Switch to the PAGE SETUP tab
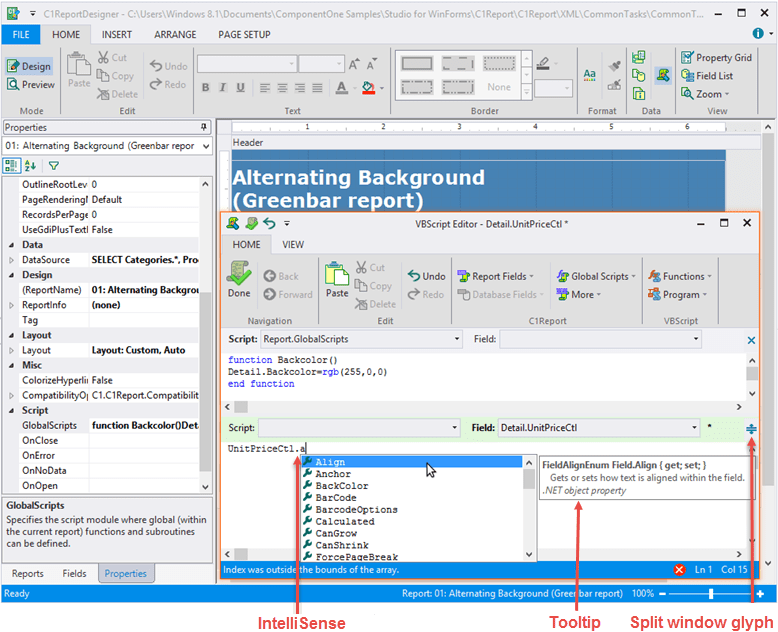 pos(244,35)
